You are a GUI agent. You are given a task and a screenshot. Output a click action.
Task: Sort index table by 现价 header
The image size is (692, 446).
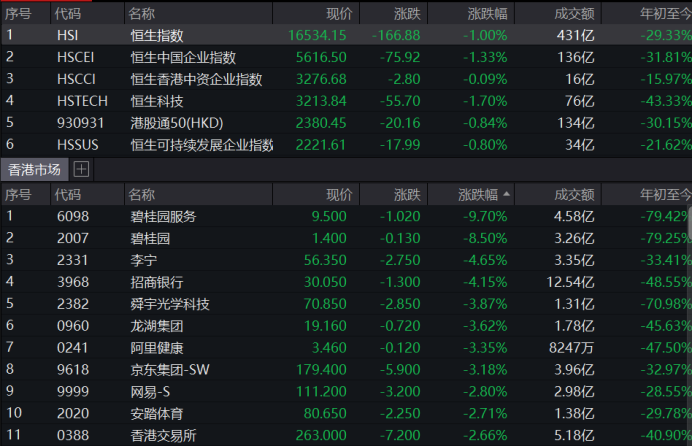(x=316, y=14)
